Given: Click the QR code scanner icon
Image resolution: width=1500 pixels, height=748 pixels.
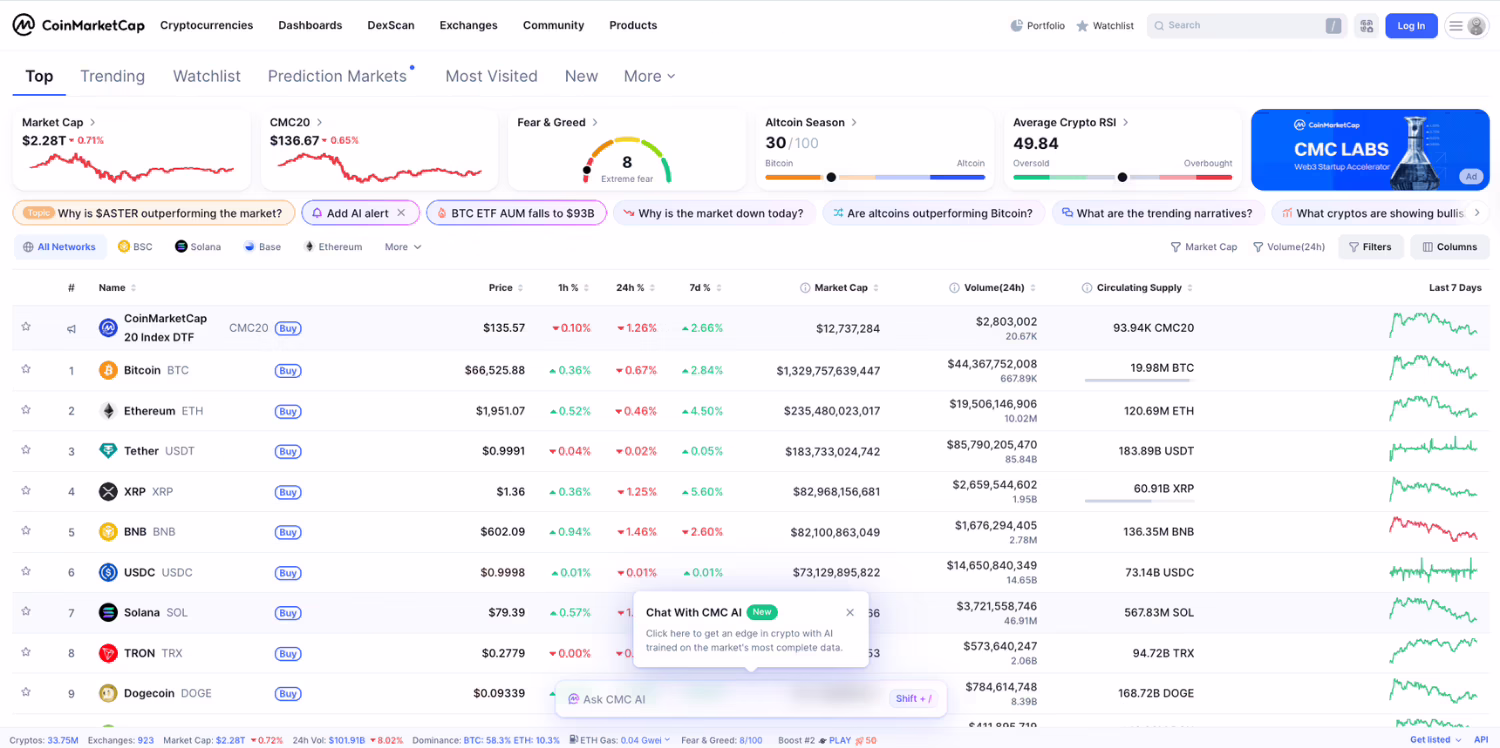Looking at the screenshot, I should (x=1366, y=24).
